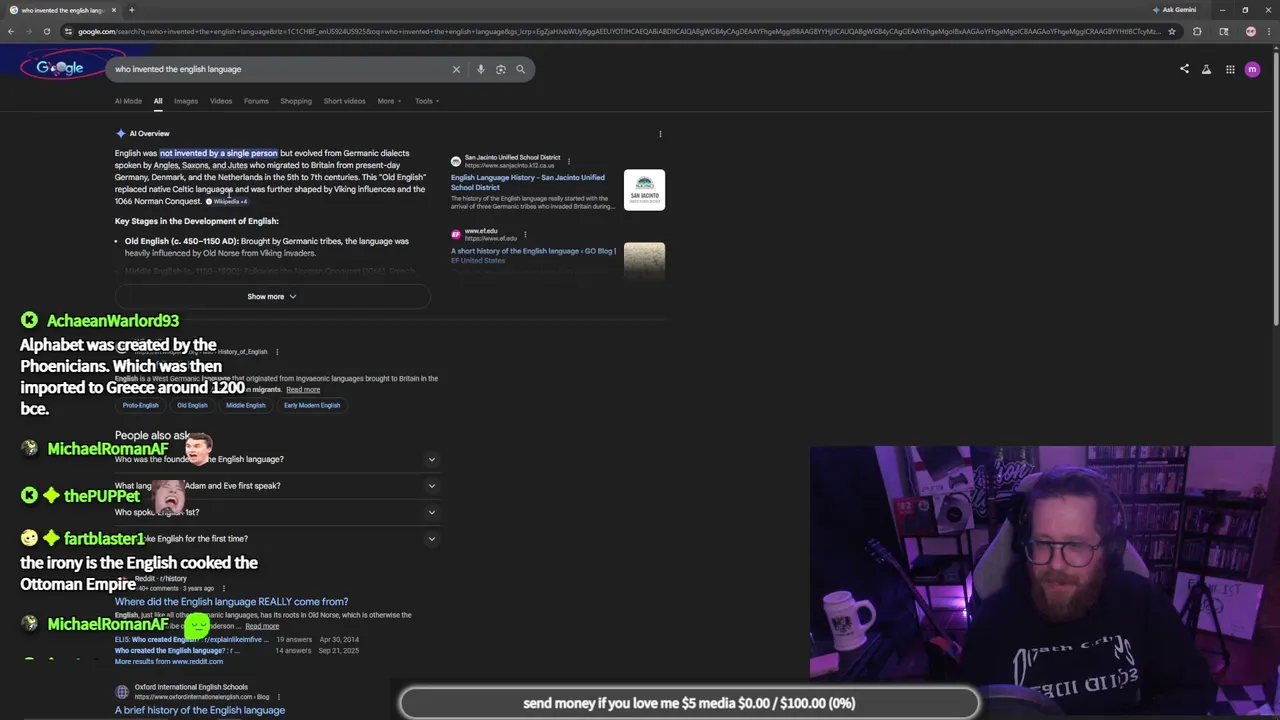Expand 'spoke English for the first time?' question
The image size is (1280, 720).
tap(275, 538)
